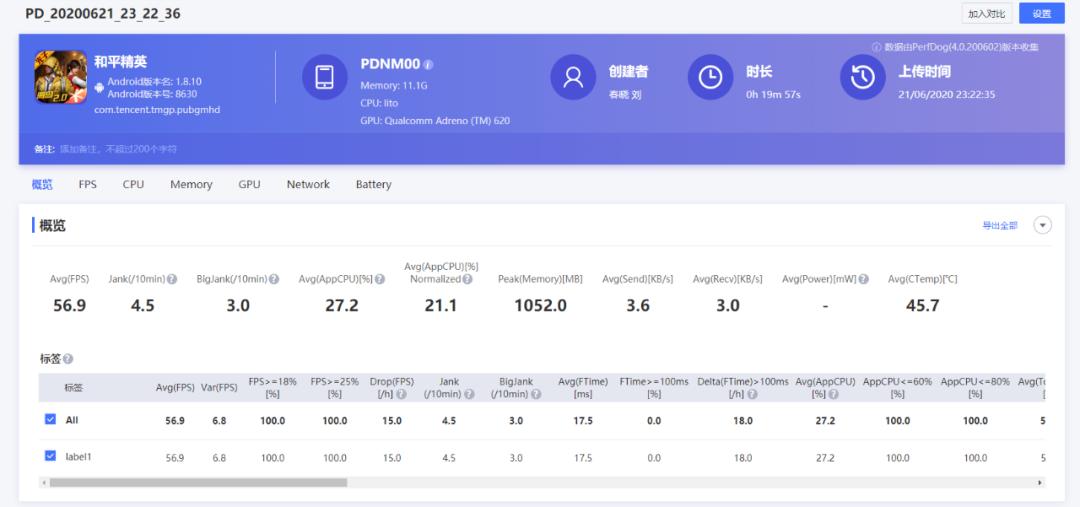Viewport: 1080px width, 507px height.
Task: Click the phone device icon
Action: coord(324,77)
